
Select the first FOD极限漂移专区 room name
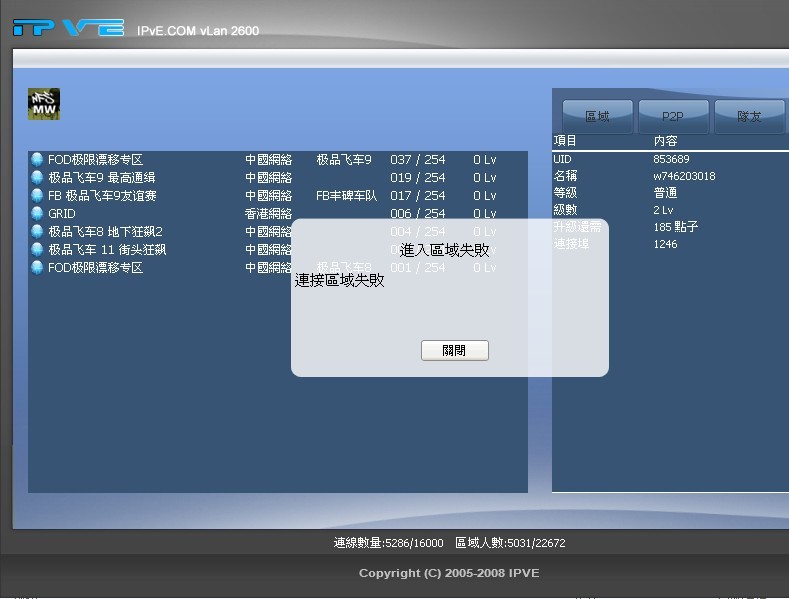tap(96, 160)
